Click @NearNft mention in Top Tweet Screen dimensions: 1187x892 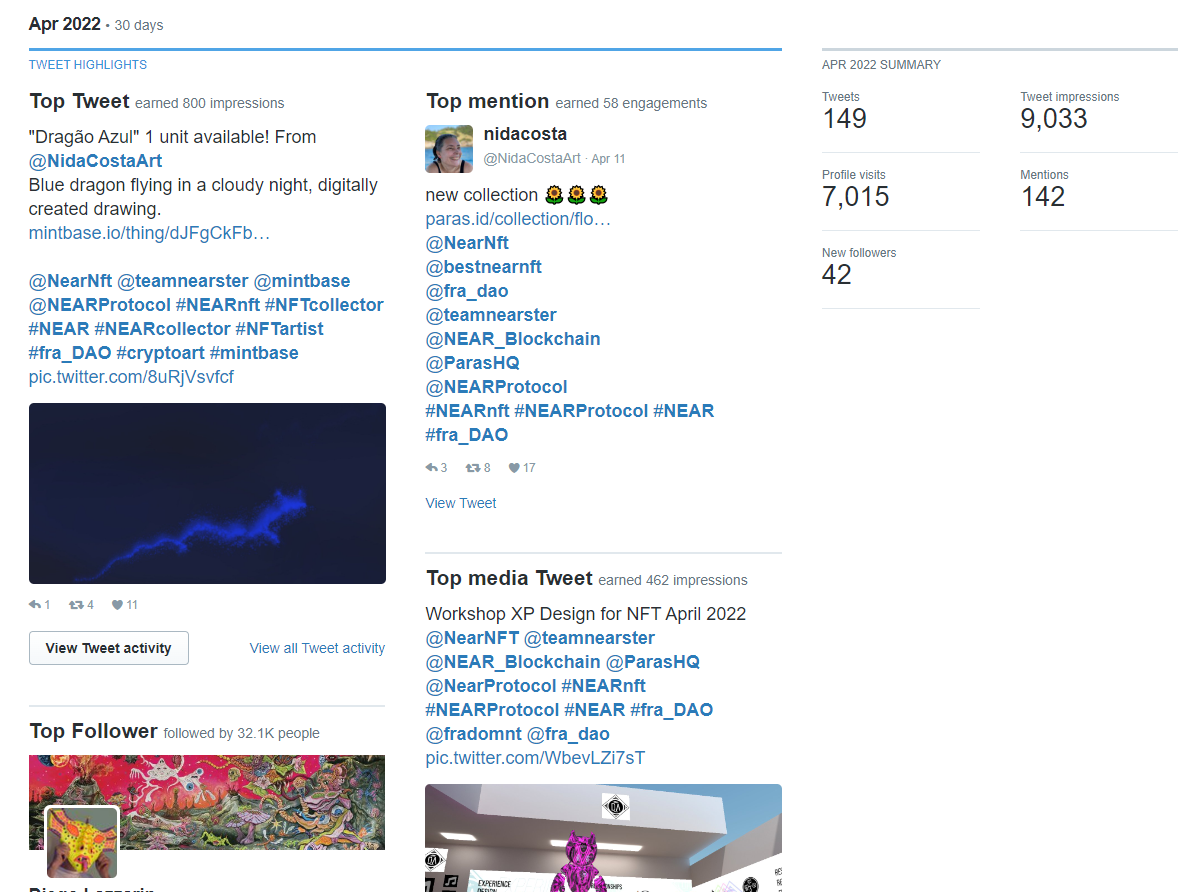(70, 281)
